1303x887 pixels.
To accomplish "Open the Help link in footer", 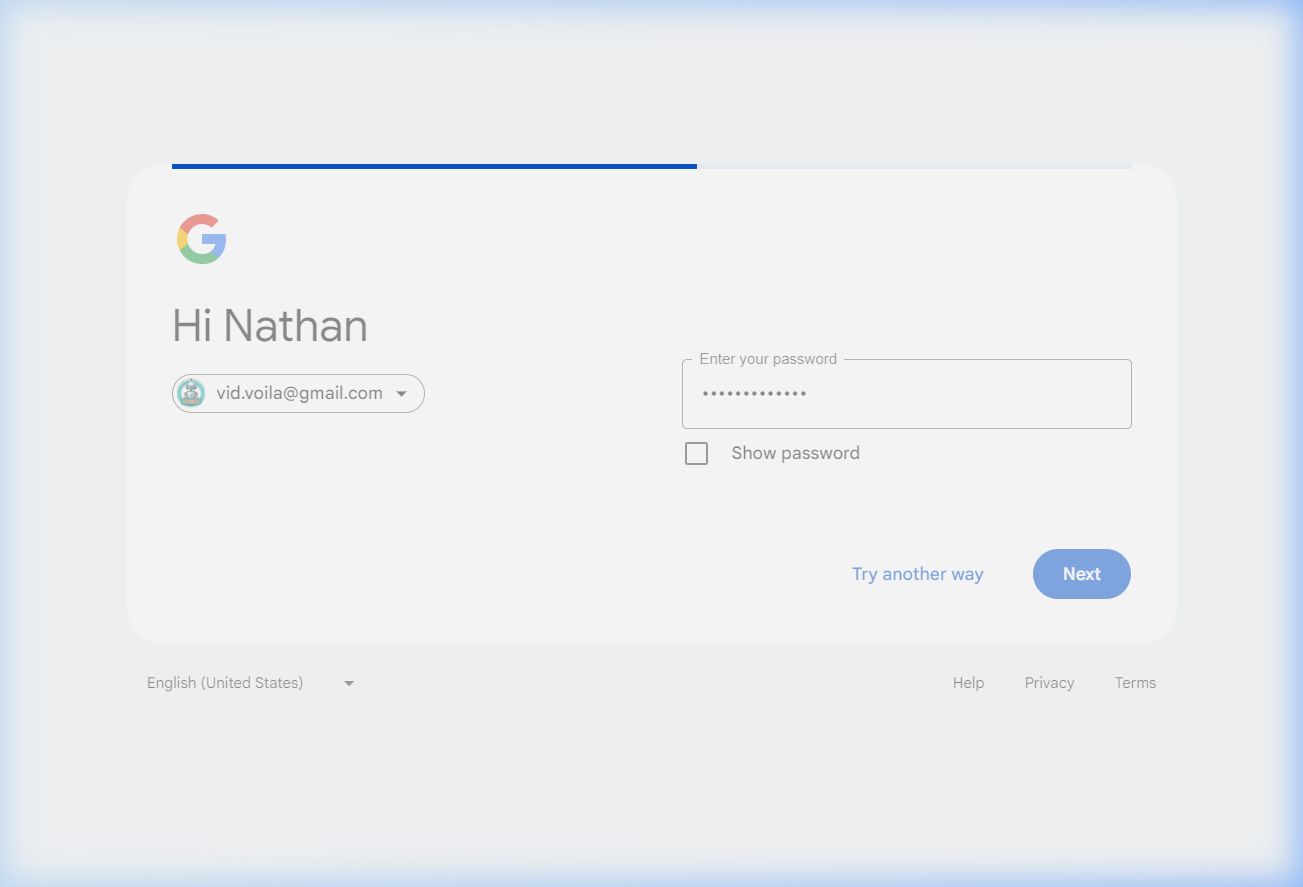I will (x=968, y=683).
